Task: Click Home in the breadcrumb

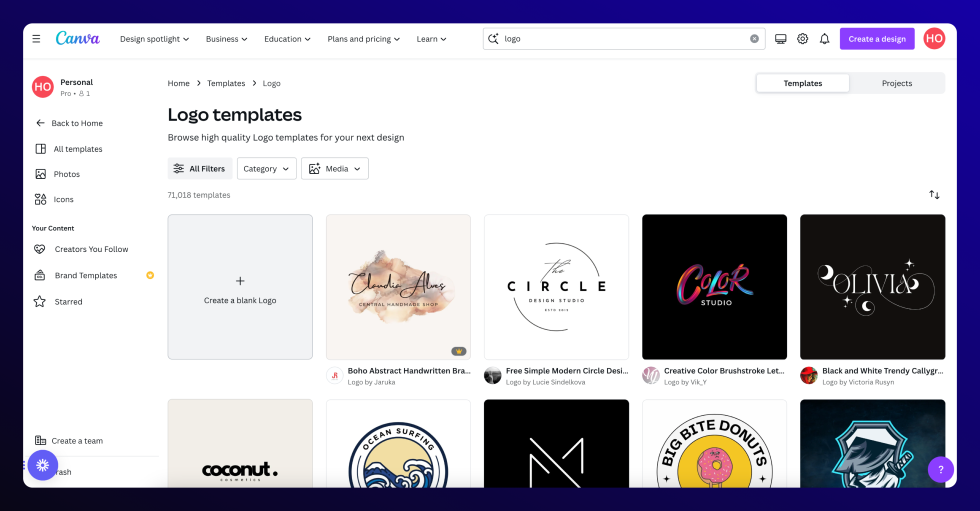Action: point(178,83)
